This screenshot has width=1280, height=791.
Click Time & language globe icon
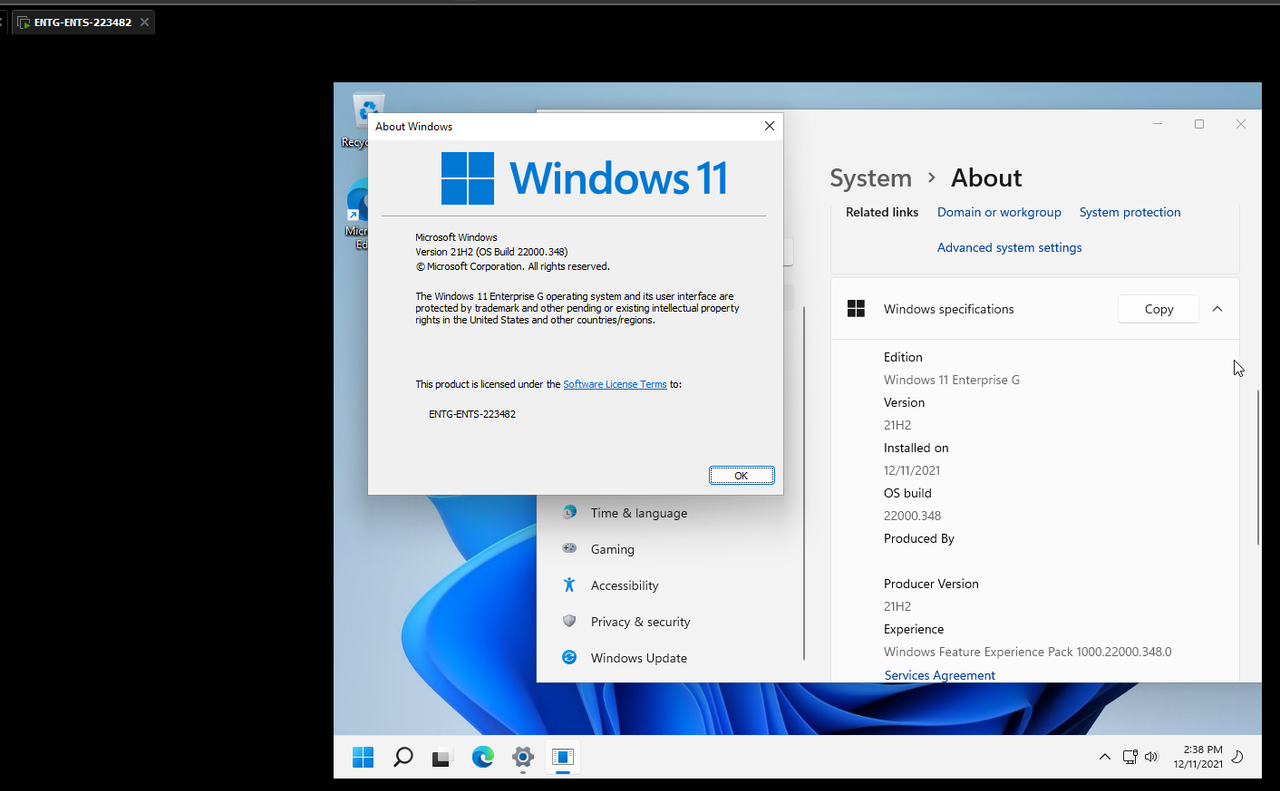coord(569,512)
